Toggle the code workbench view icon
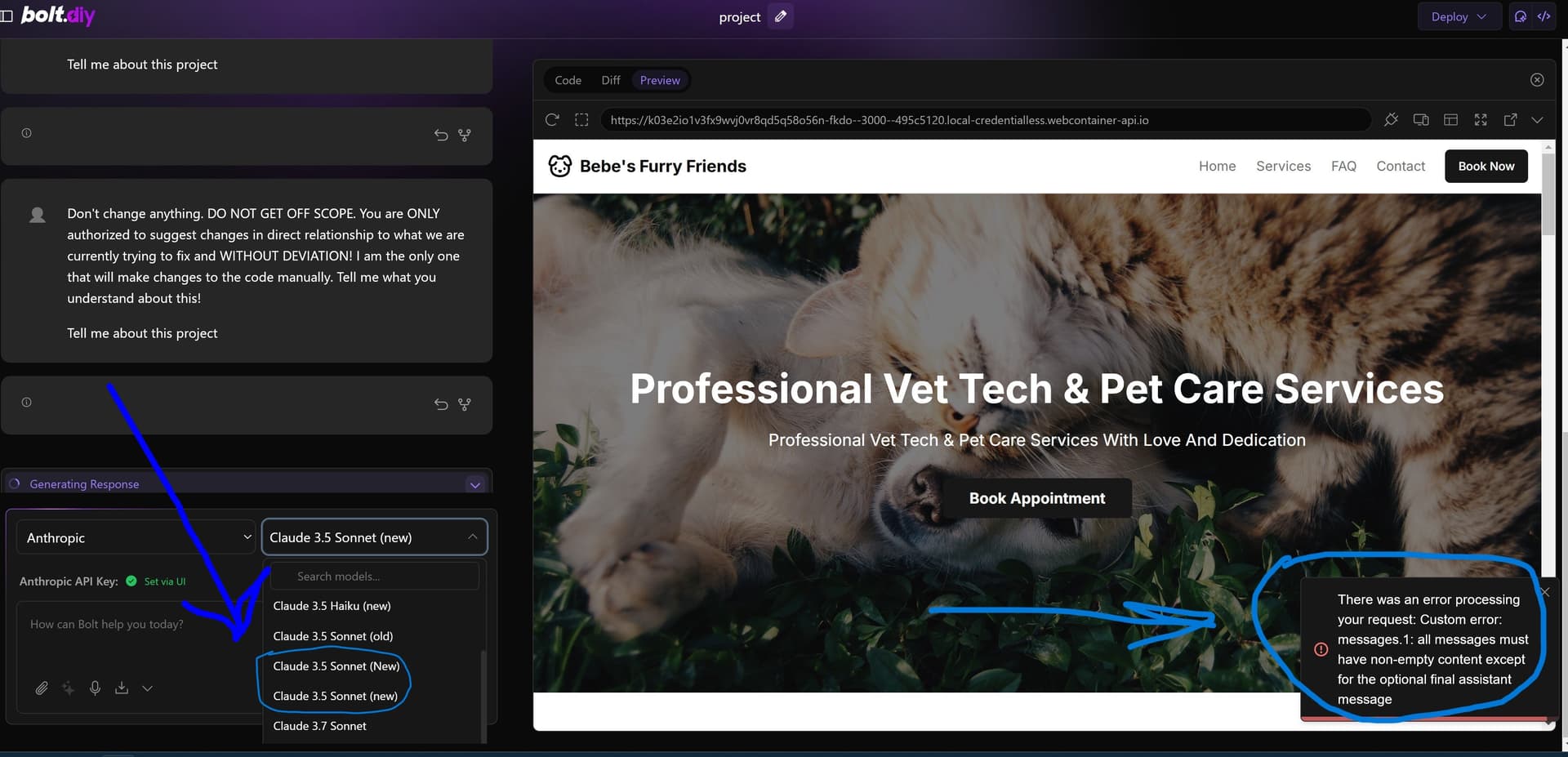Viewport: 1568px width, 757px height. coord(1543,16)
